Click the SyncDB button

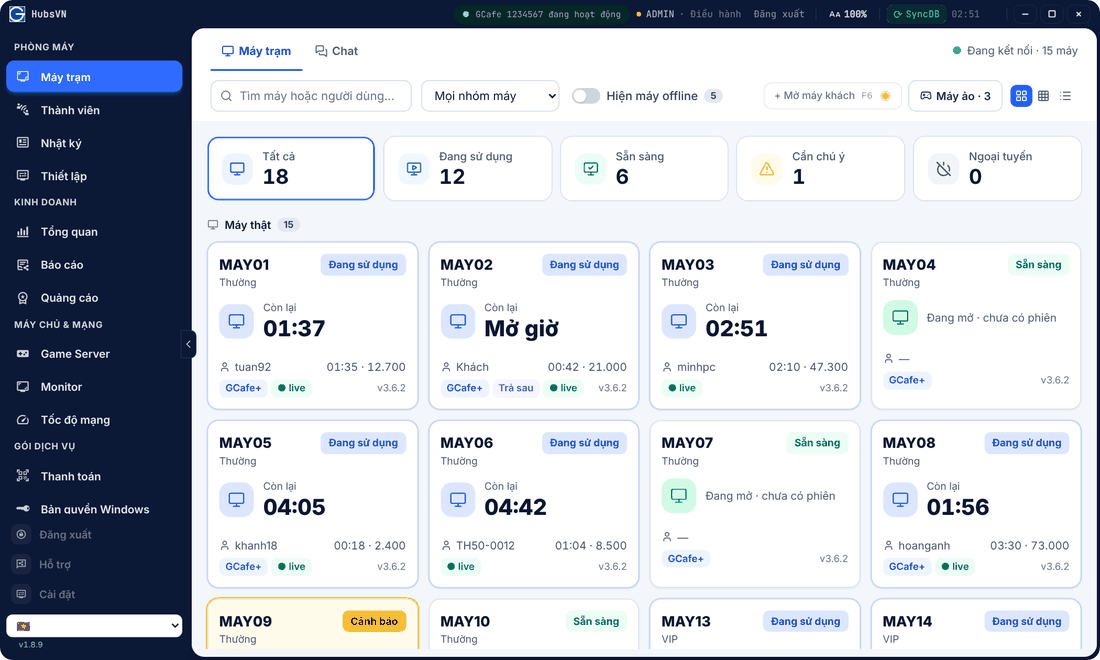[916, 14]
